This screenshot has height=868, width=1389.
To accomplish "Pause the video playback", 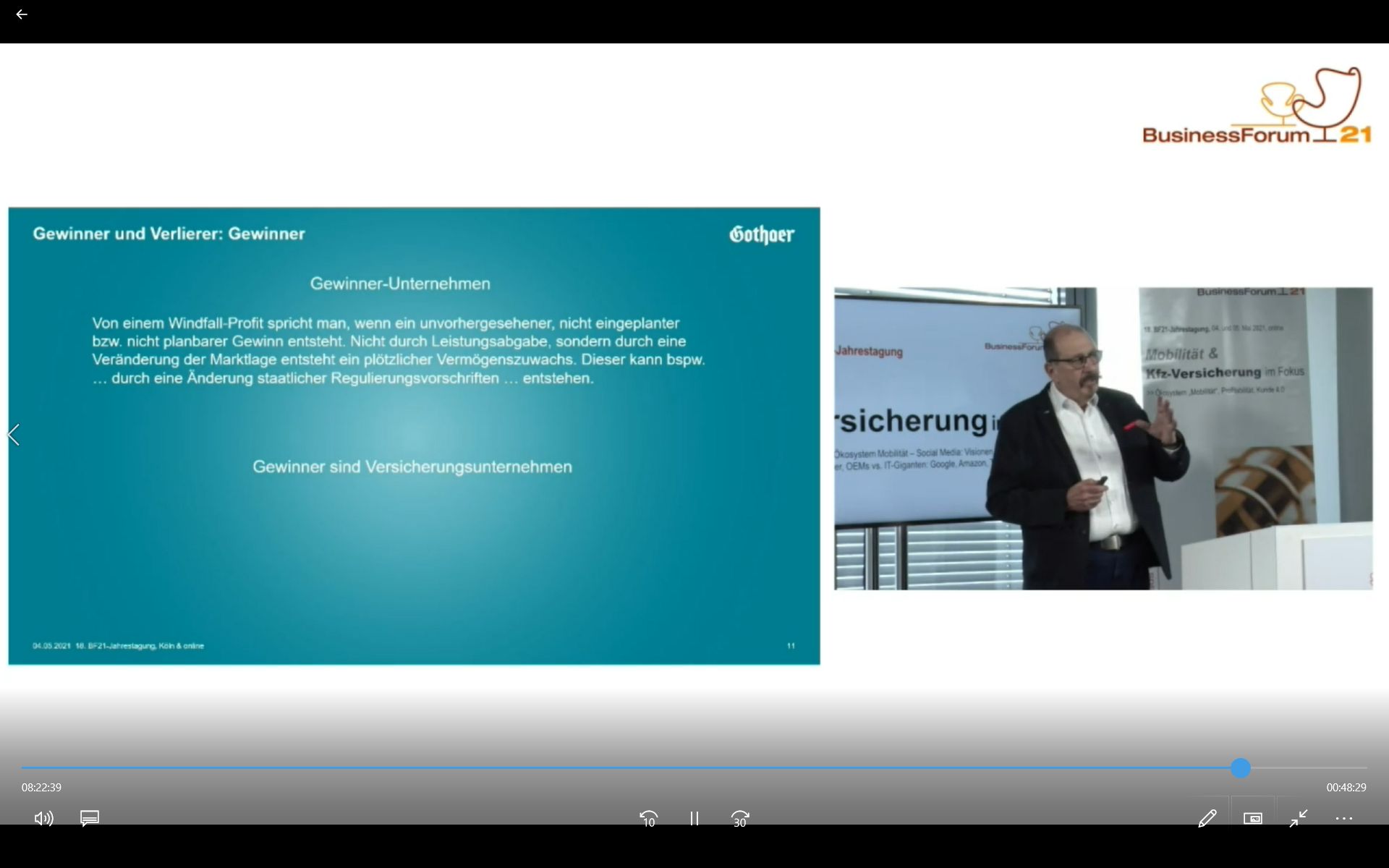I will click(694, 818).
